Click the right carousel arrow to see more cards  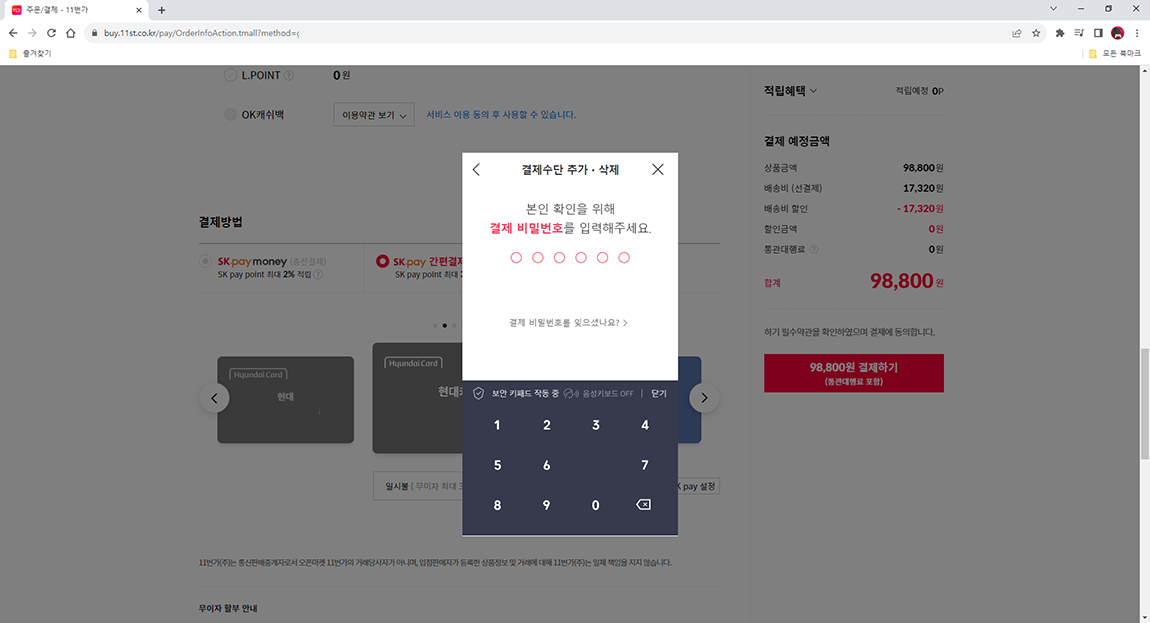point(704,397)
